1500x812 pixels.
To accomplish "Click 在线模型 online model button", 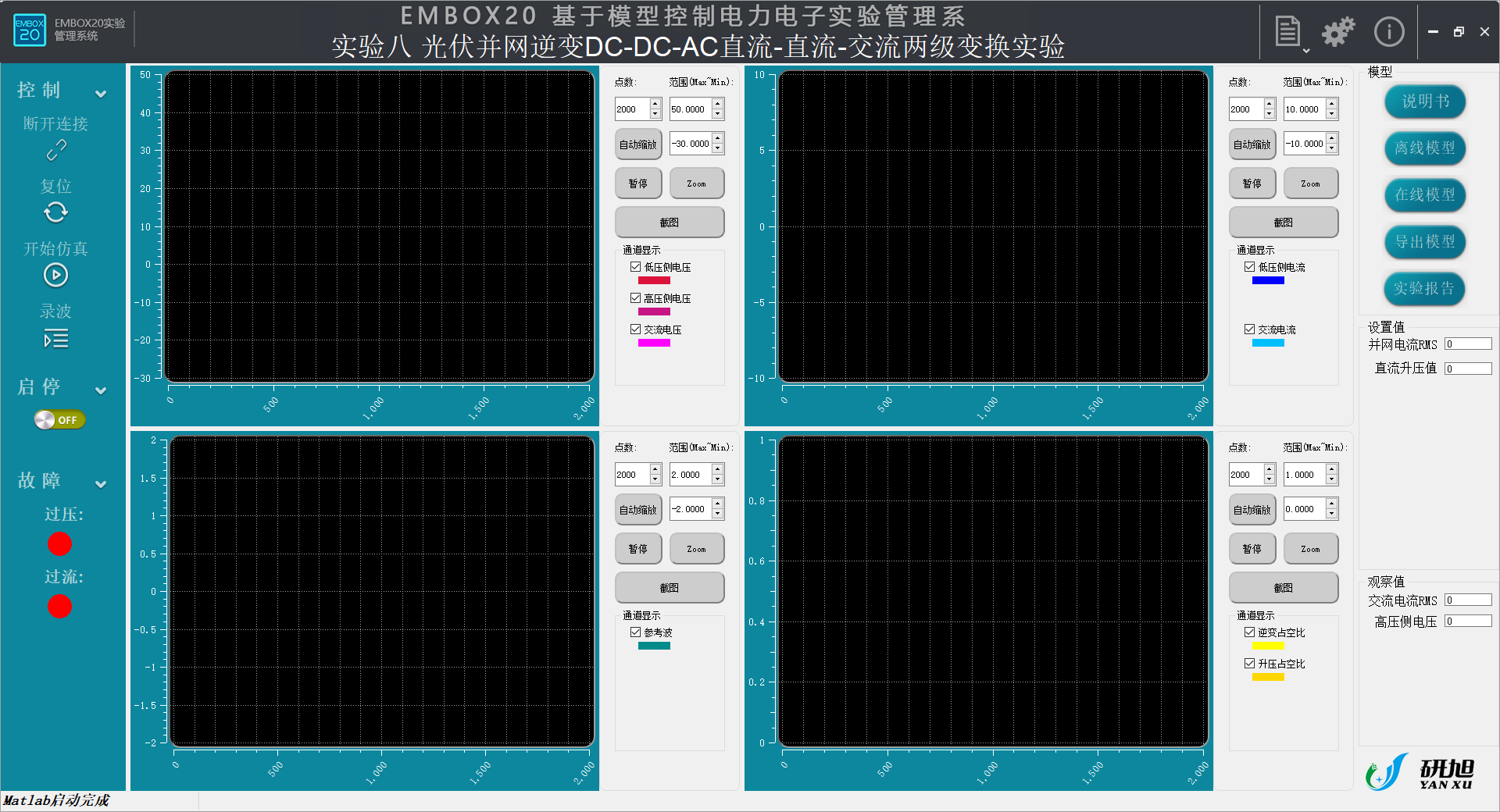I will [1425, 195].
